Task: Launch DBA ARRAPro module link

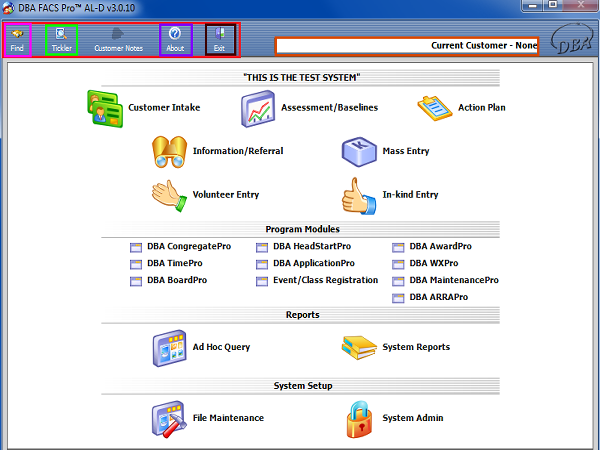Action: point(439,297)
